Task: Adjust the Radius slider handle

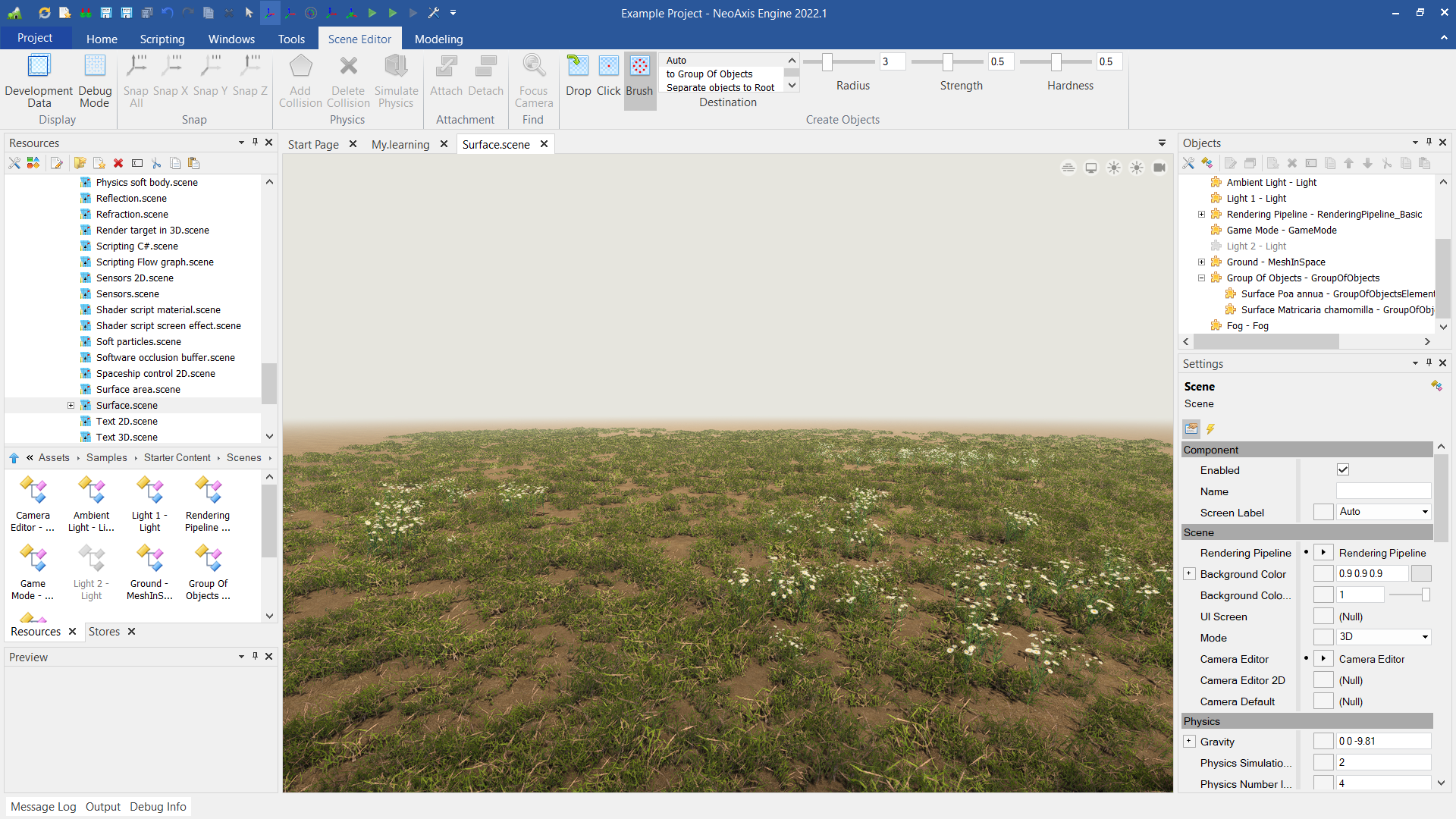Action: tap(827, 61)
